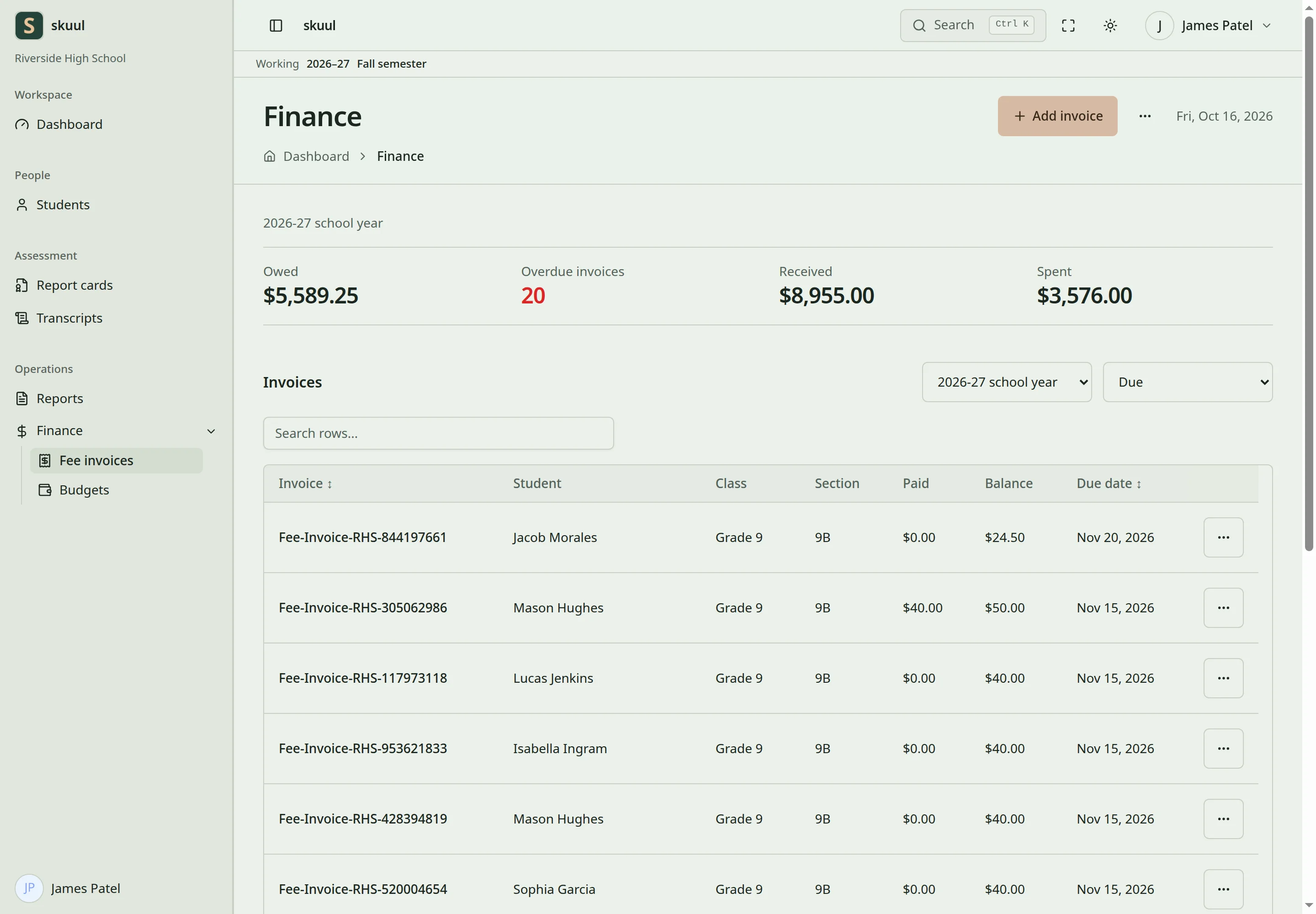Click the Dashboard breadcrumb link
Image resolution: width=1316 pixels, height=914 pixels.
(316, 156)
